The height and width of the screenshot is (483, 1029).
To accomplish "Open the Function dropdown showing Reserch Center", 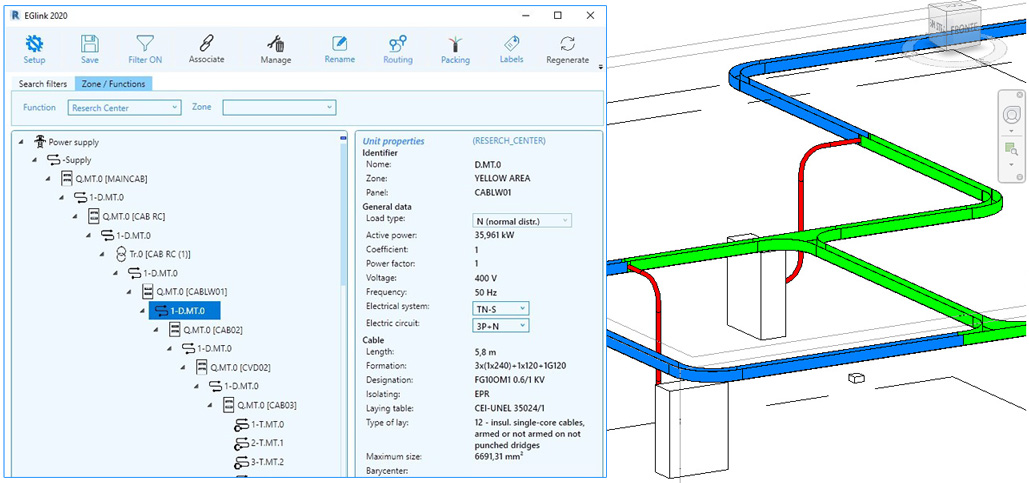I will coord(124,107).
